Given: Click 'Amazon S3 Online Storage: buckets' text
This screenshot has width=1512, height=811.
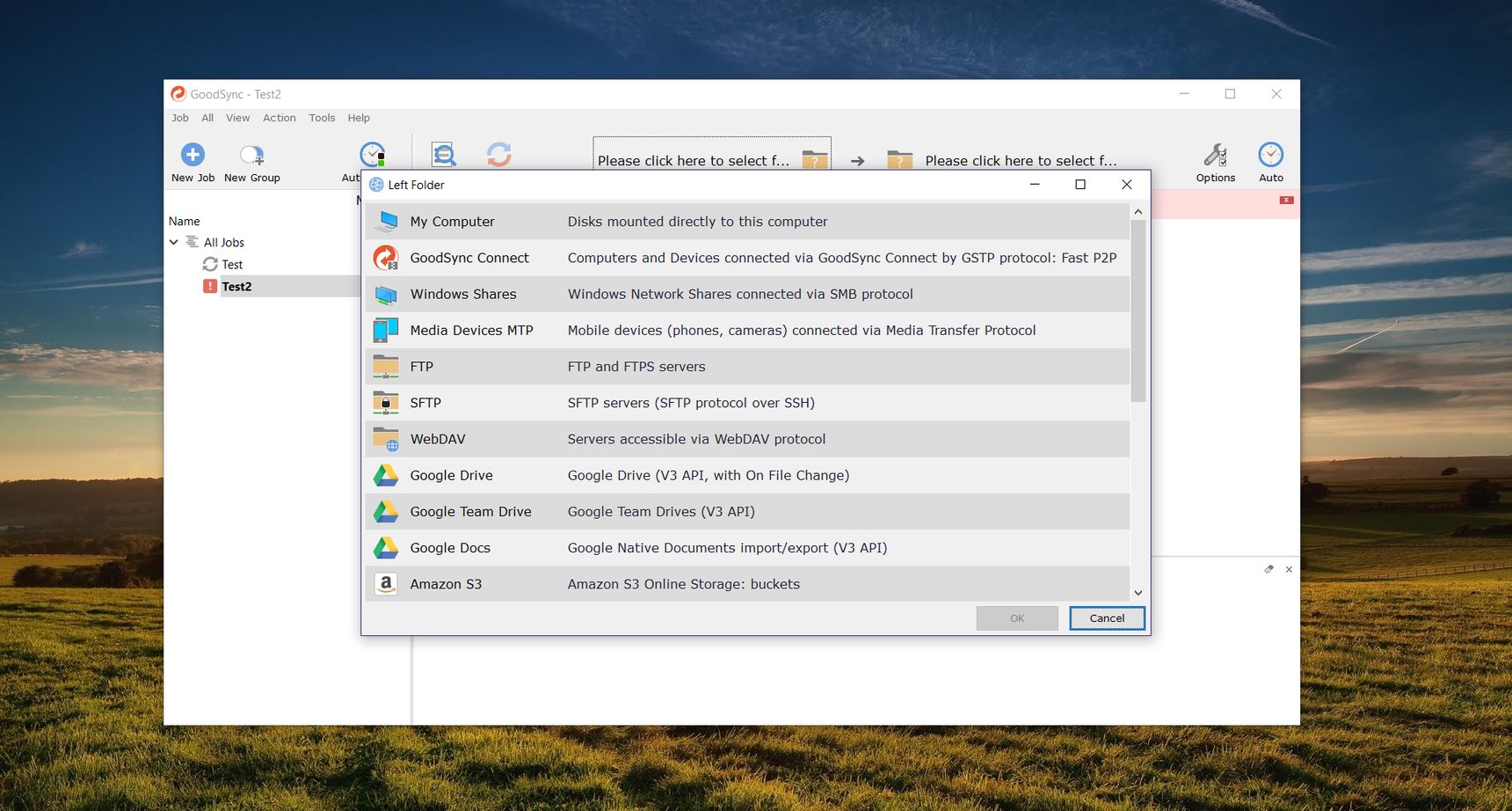Looking at the screenshot, I should [x=684, y=584].
